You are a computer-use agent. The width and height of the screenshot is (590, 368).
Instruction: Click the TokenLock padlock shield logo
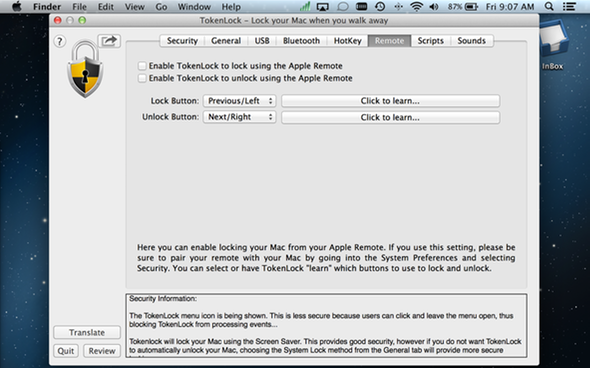coord(85,70)
